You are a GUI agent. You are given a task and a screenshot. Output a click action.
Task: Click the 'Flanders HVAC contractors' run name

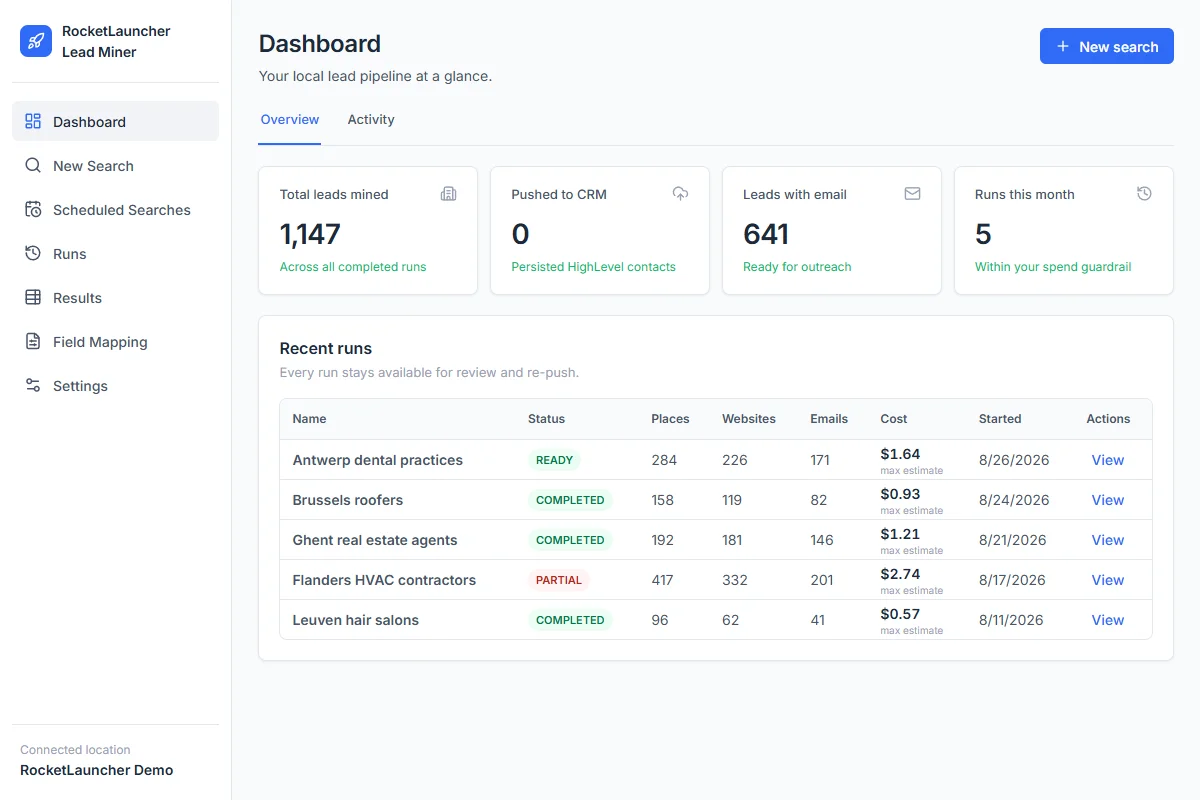pos(384,580)
